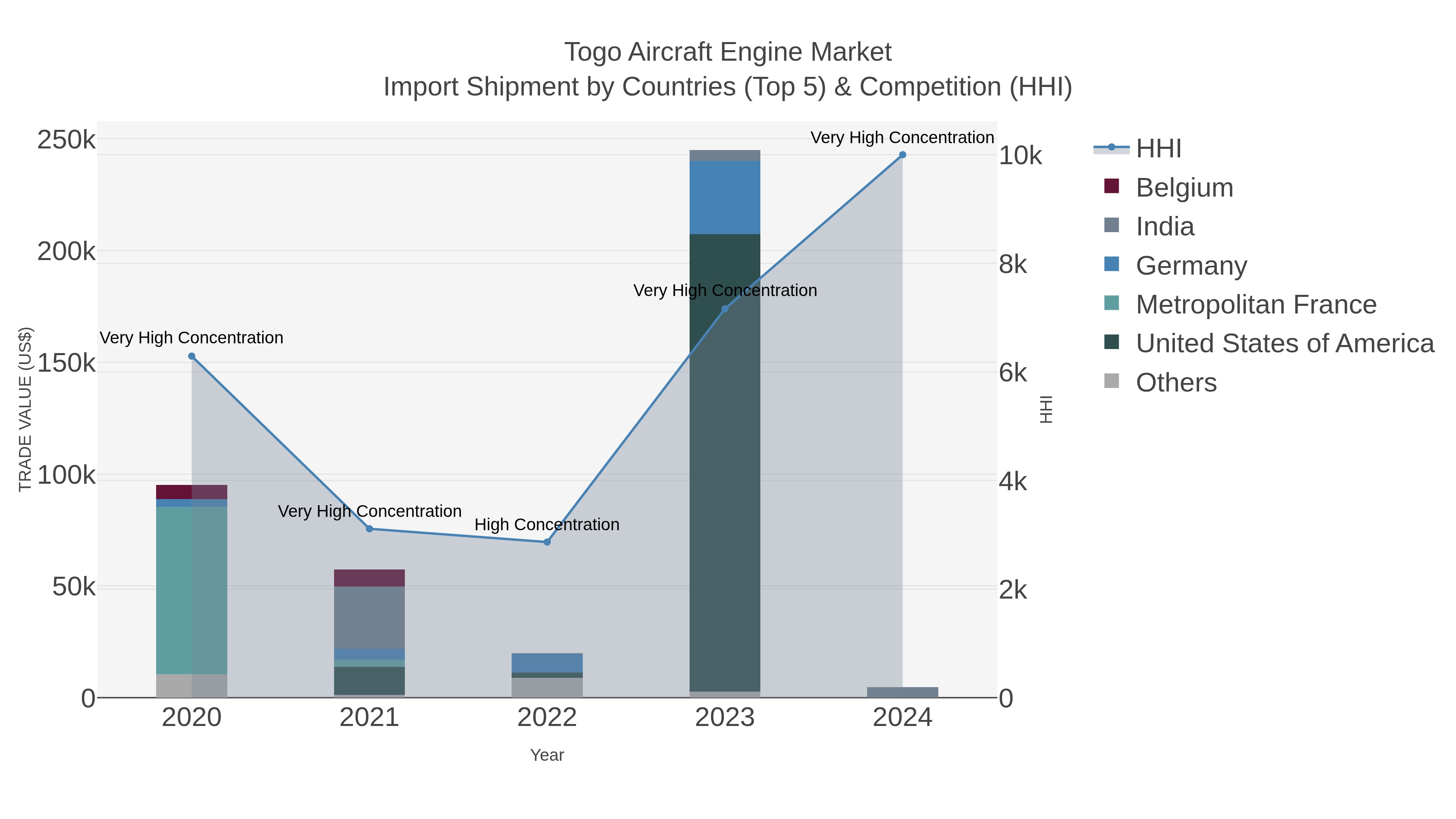Click the 2020 x-axis year label

tap(192, 718)
